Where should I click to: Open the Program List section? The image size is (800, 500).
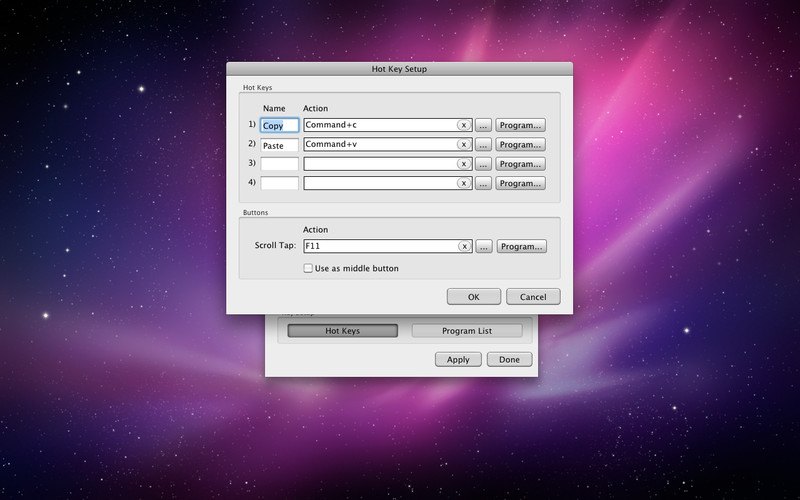[x=466, y=331]
